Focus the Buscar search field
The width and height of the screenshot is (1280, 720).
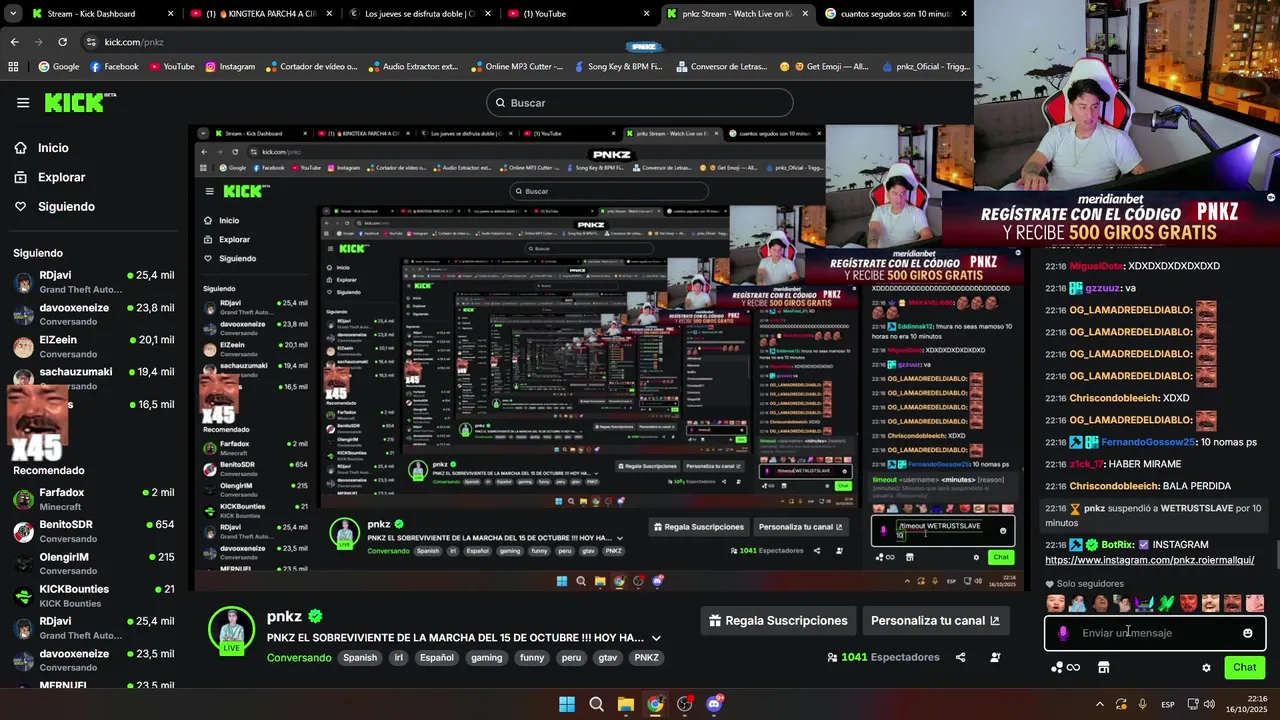tap(640, 103)
